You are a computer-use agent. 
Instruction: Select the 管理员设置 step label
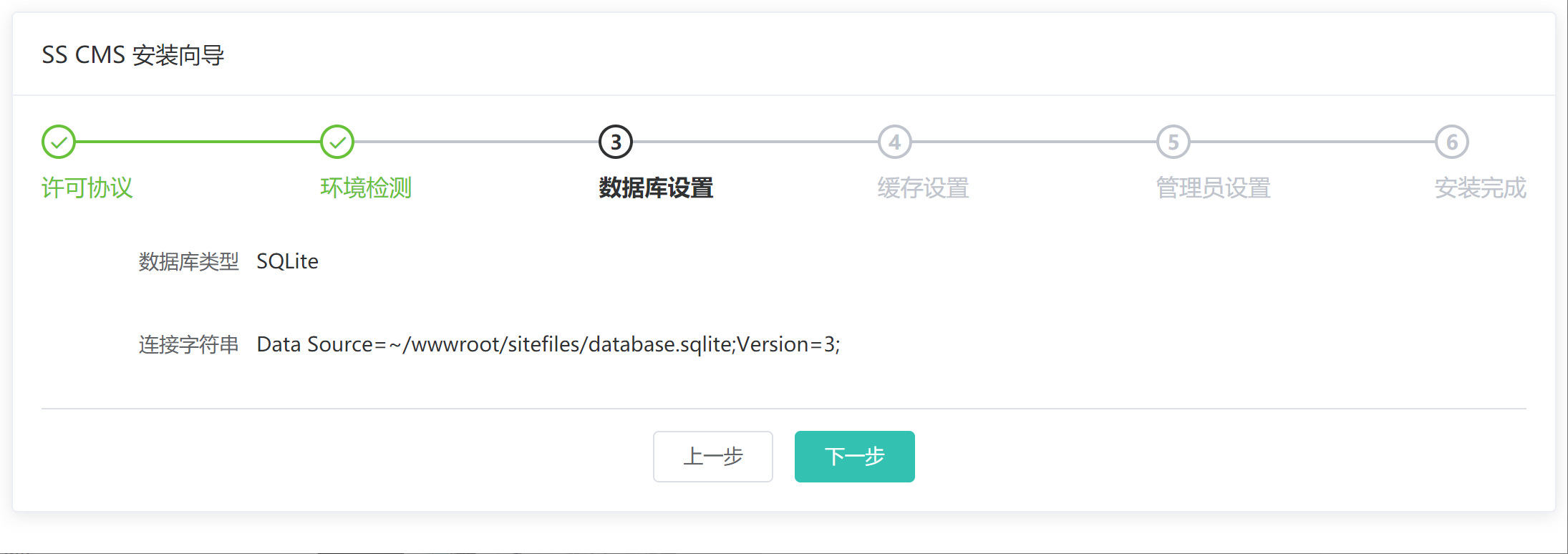tap(1213, 188)
